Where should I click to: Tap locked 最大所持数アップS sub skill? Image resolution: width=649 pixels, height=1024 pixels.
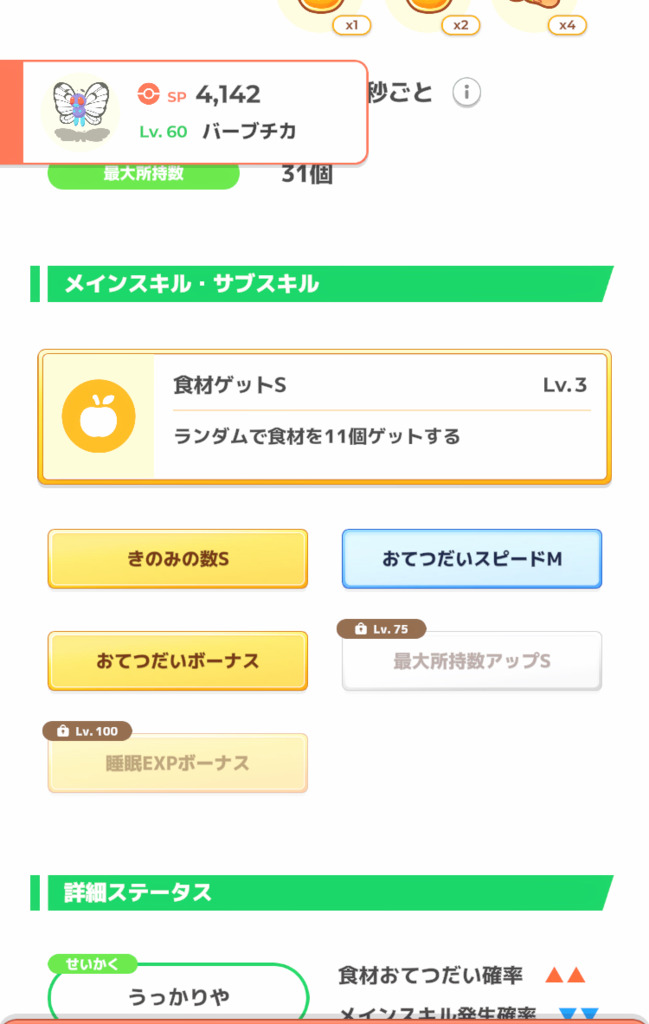click(472, 661)
